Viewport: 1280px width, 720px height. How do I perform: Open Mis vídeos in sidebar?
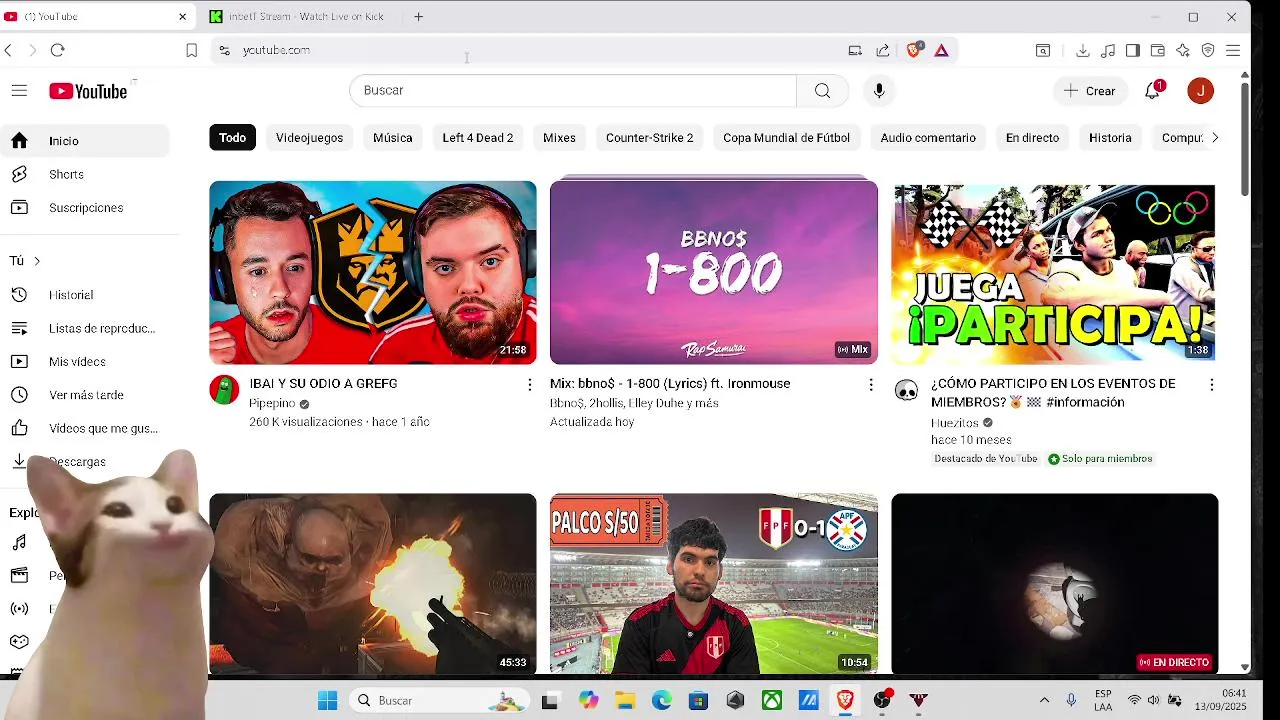point(85,362)
